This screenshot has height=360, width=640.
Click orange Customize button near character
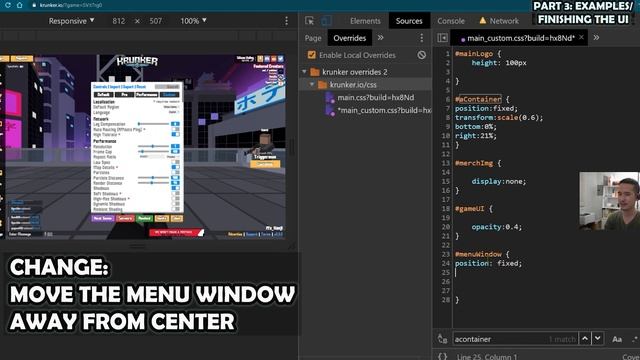click(x=265, y=164)
